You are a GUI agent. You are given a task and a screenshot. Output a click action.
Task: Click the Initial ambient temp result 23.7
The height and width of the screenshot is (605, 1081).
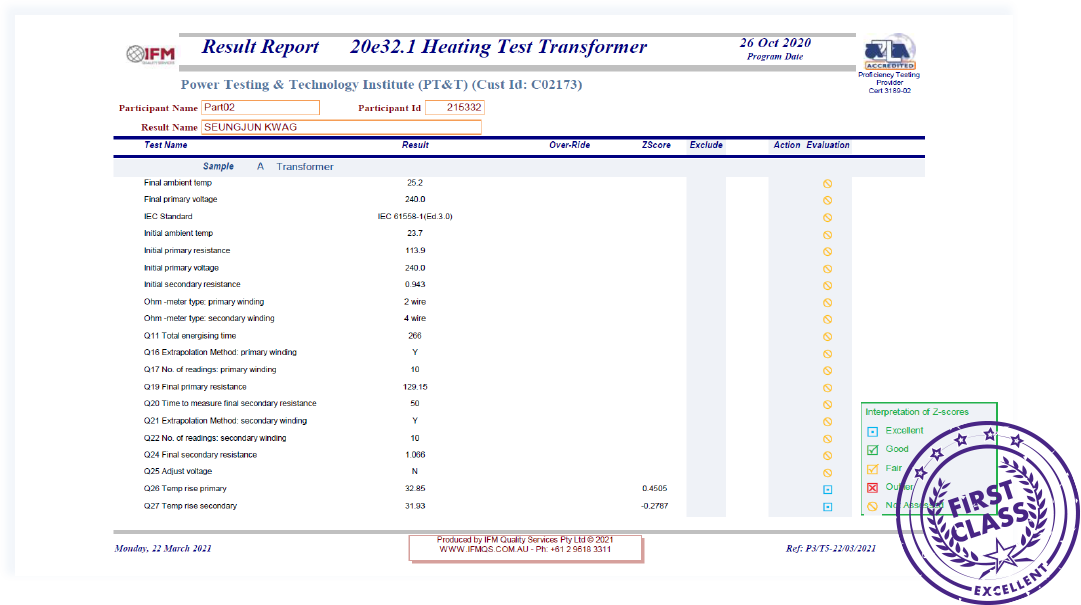(415, 234)
